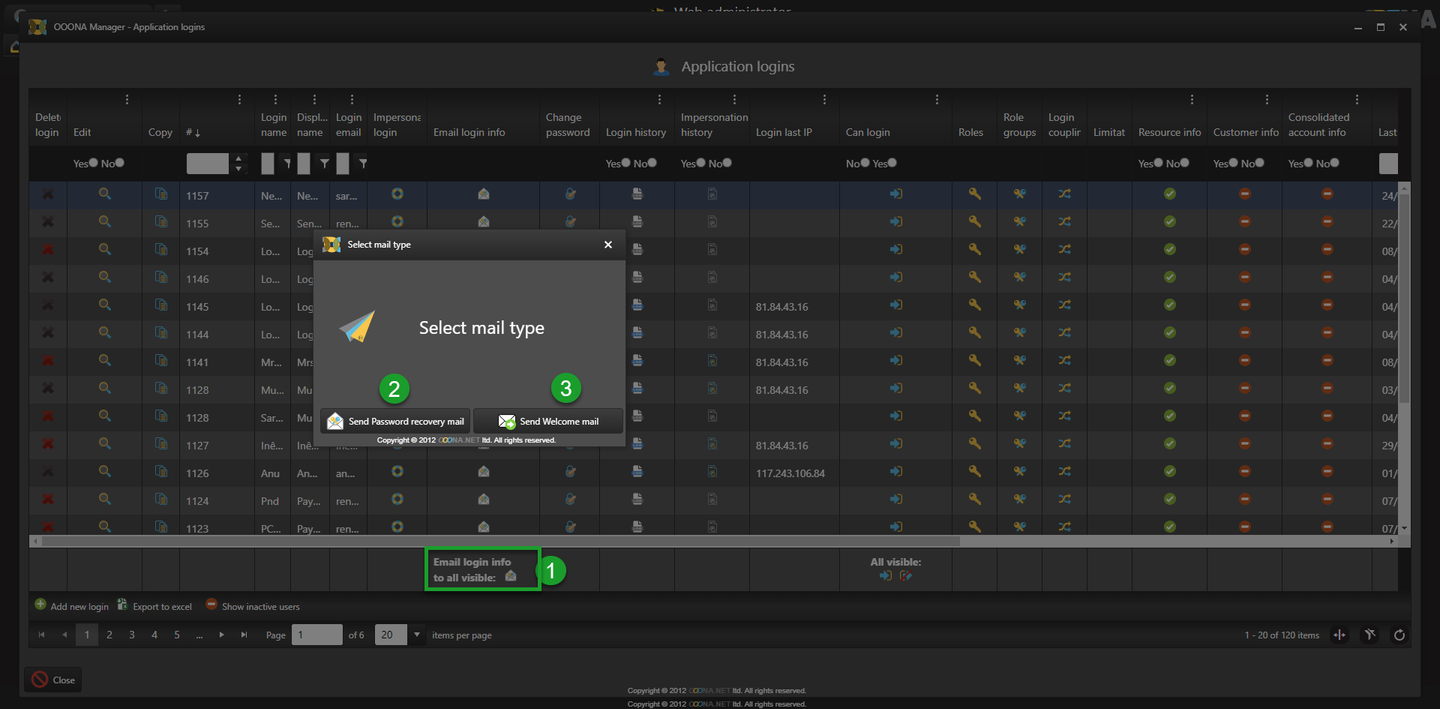Jump to the last page of results
1440x709 pixels.
(244, 635)
